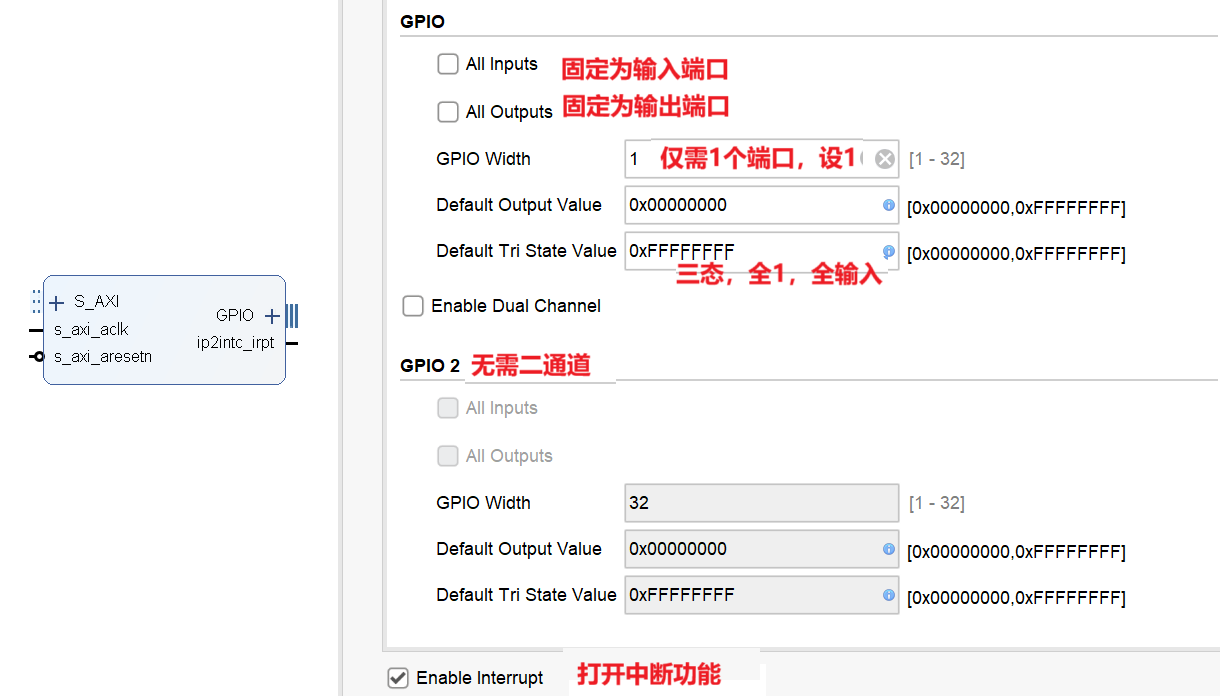
Task: Clear the GPIO Width field with X icon
Action: [885, 159]
